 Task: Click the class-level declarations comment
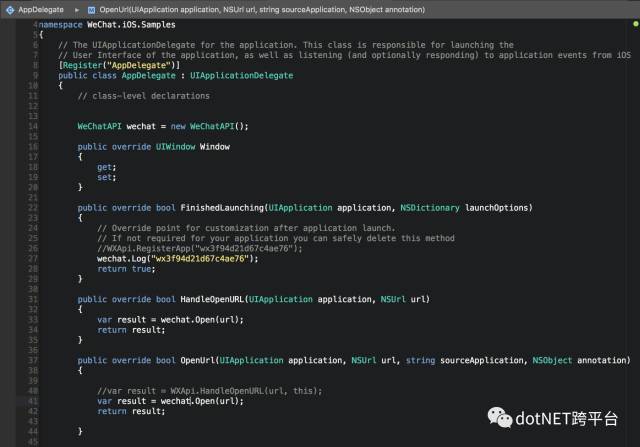tap(144, 96)
